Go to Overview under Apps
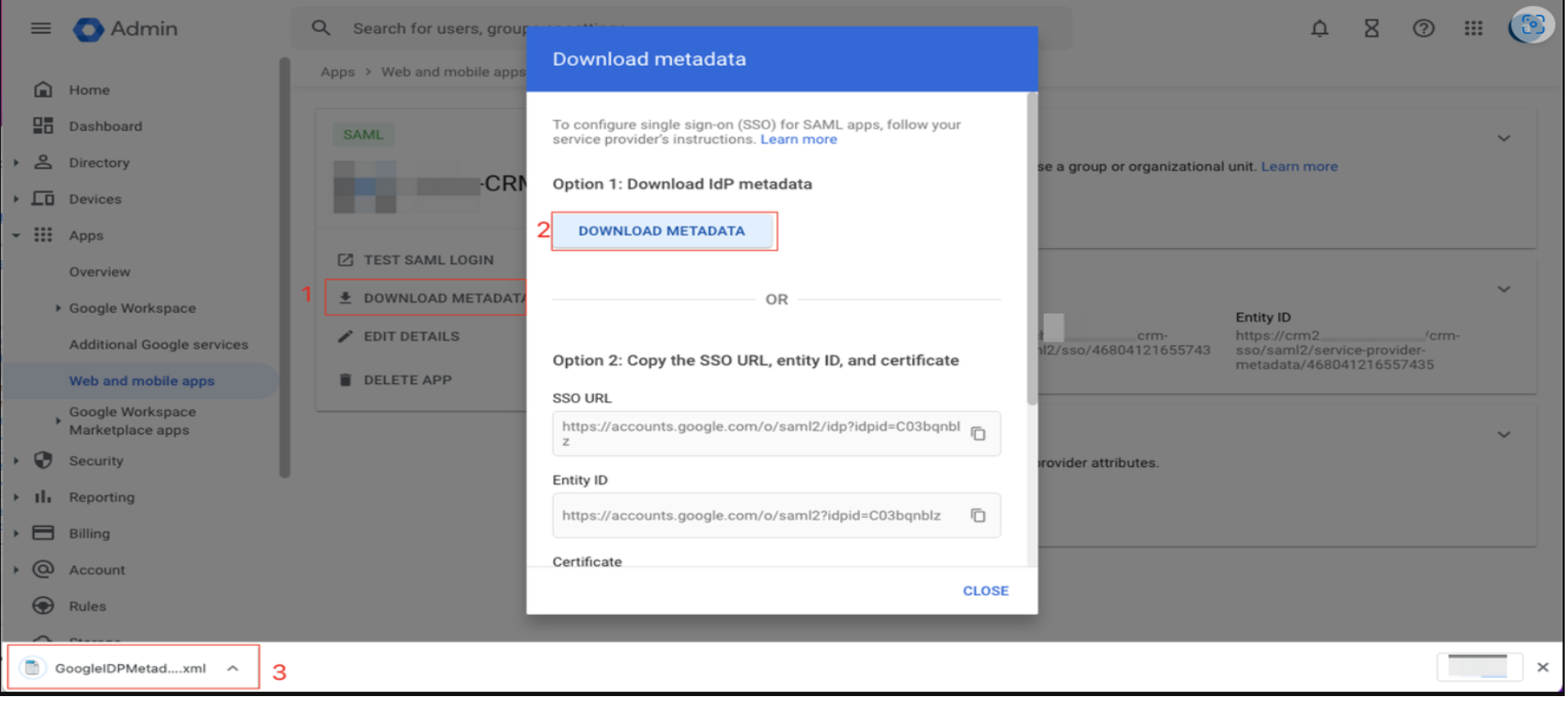 (99, 272)
